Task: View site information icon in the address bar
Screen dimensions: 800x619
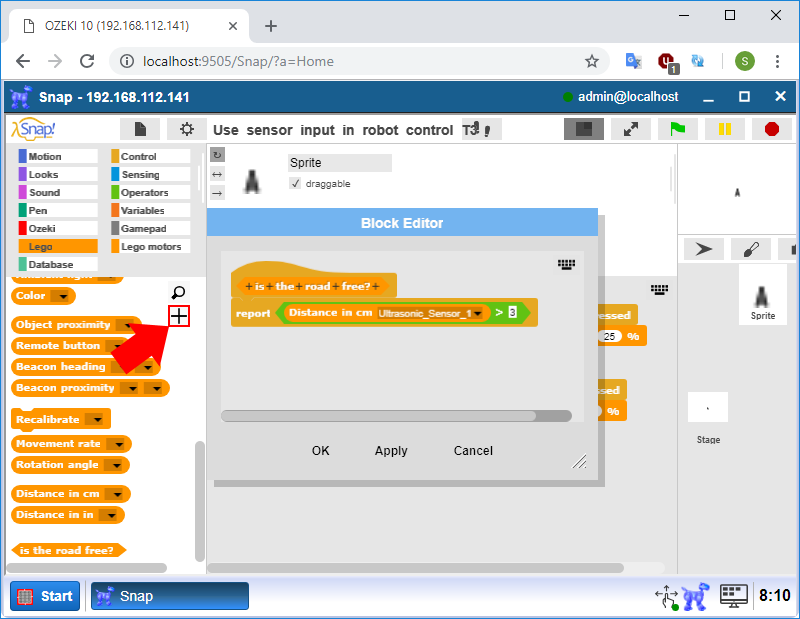Action: click(x=127, y=61)
